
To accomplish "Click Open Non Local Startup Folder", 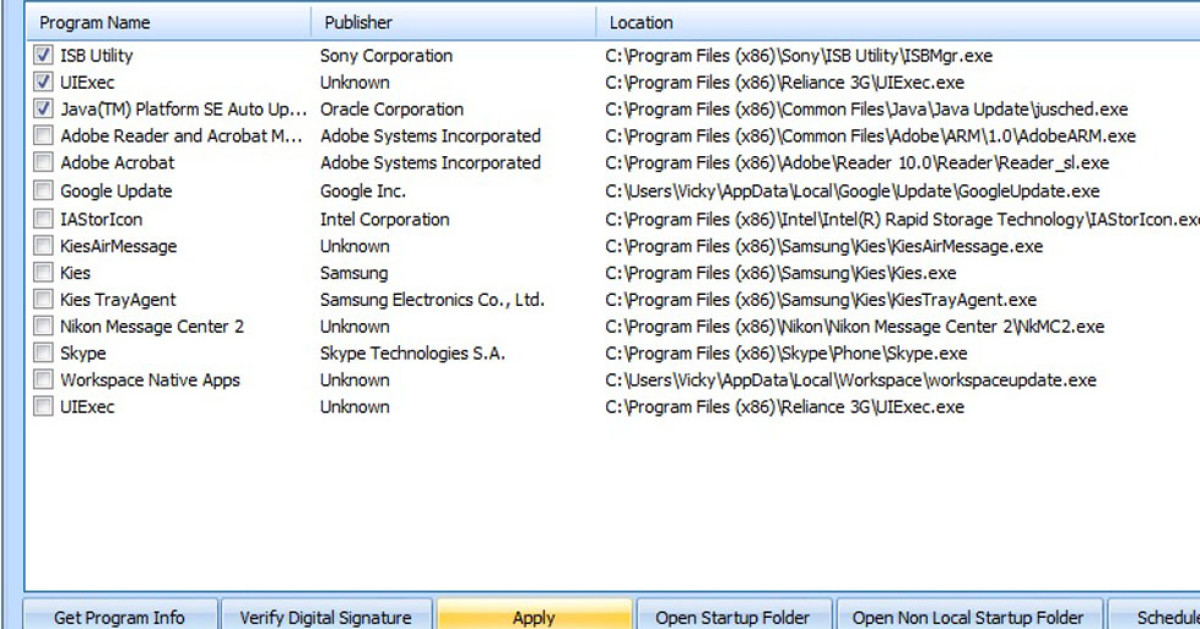I will coord(968,617).
